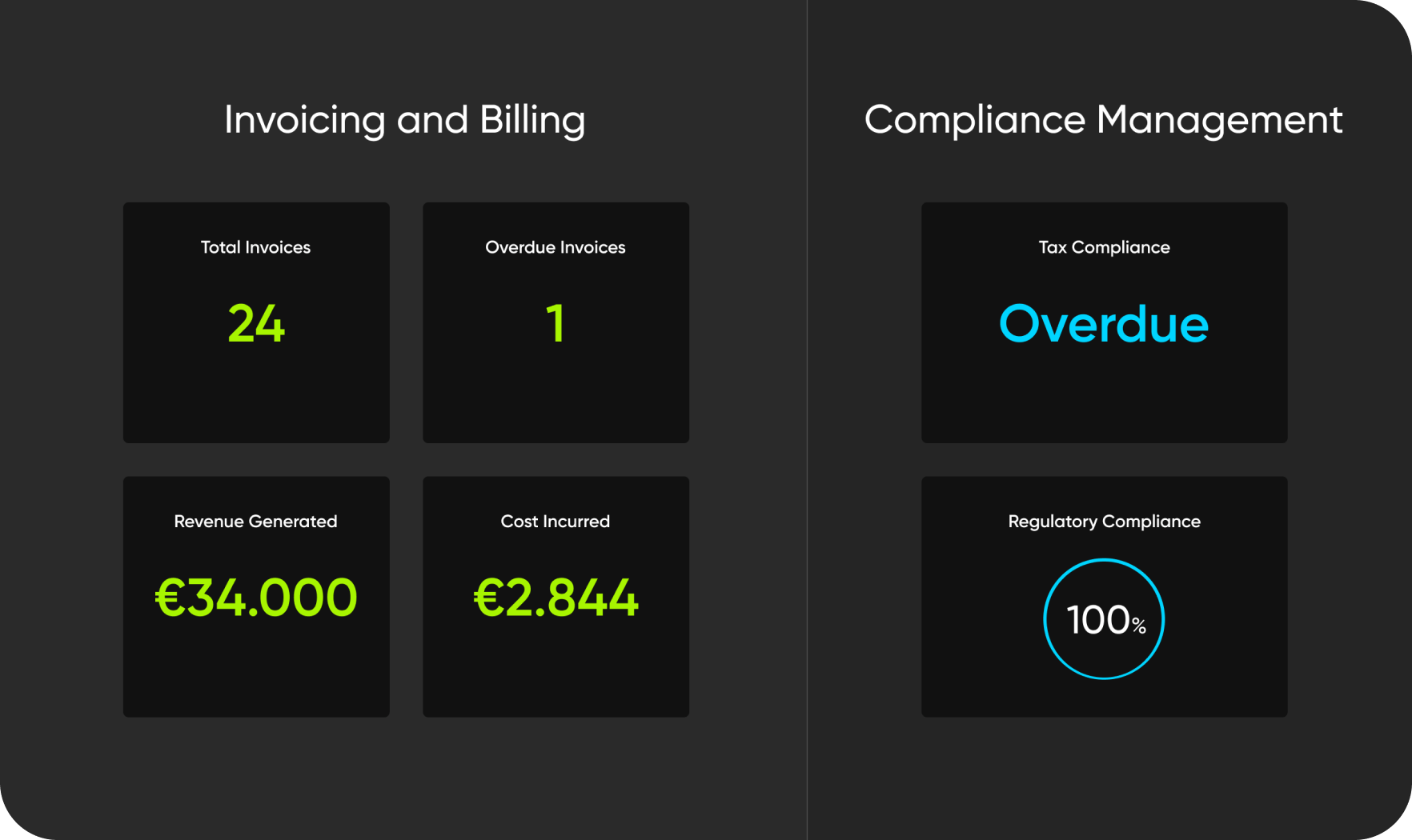The height and width of the screenshot is (840, 1412).
Task: Click empty space below 24 in Total Invoices card
Action: (x=256, y=400)
